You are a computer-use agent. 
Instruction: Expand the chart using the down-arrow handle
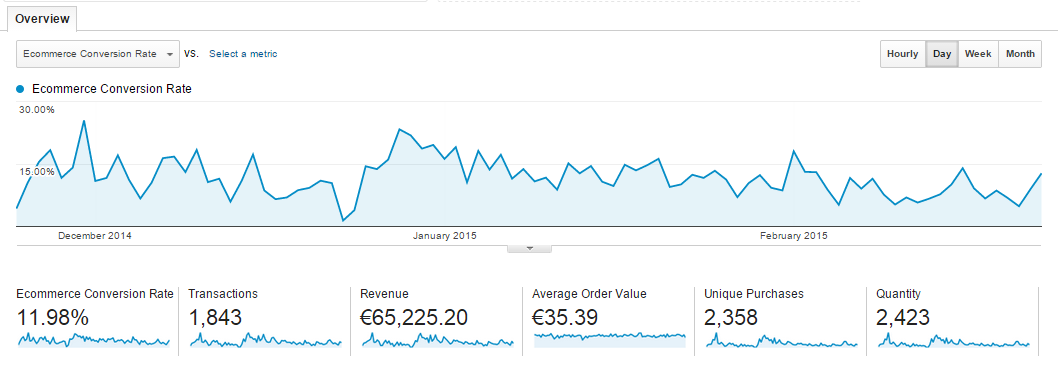(x=529, y=249)
